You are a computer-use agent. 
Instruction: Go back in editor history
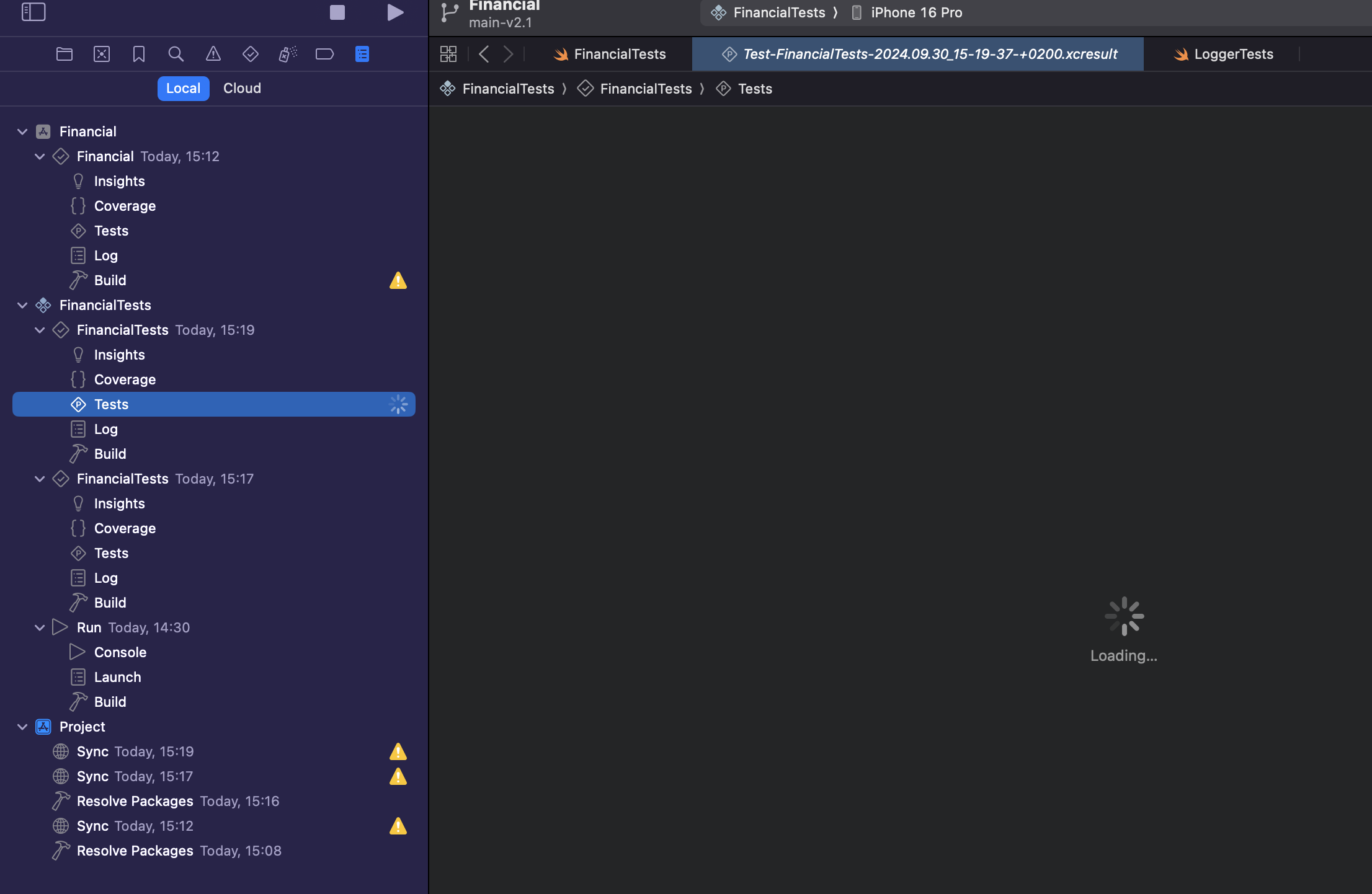(484, 54)
